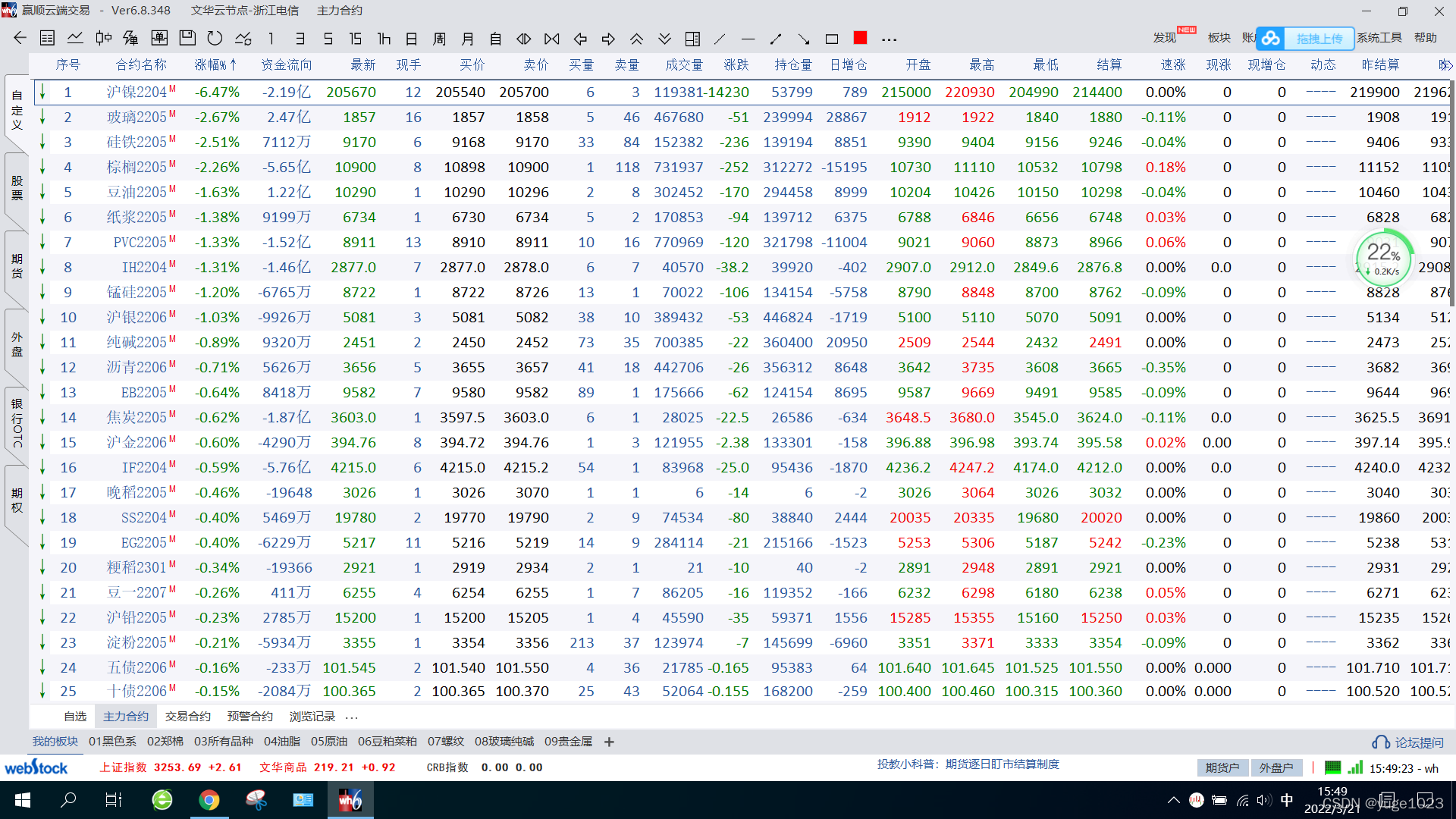This screenshot has width=1456, height=819.
Task: Open the time-share line chart icon
Action: click(x=75, y=38)
